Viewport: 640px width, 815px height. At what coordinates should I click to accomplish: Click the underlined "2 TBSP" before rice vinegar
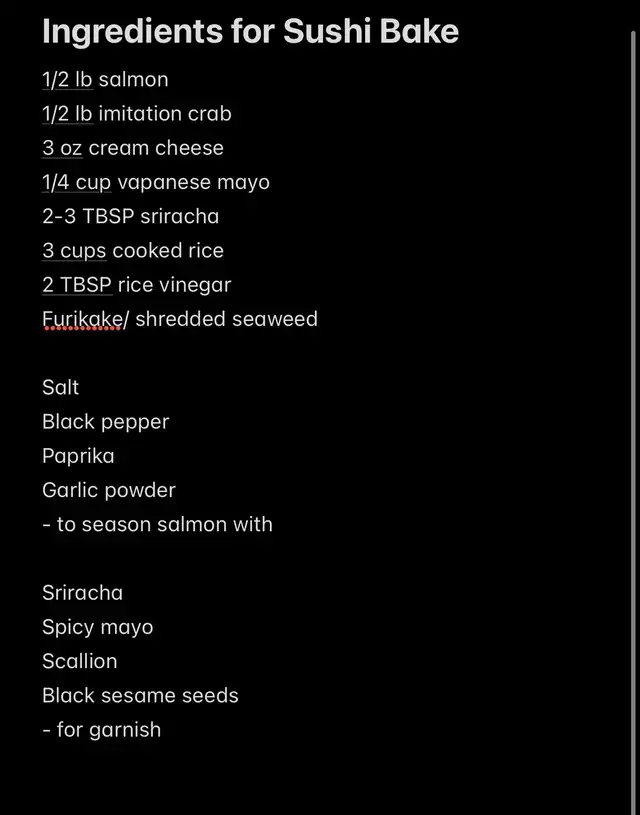77,285
